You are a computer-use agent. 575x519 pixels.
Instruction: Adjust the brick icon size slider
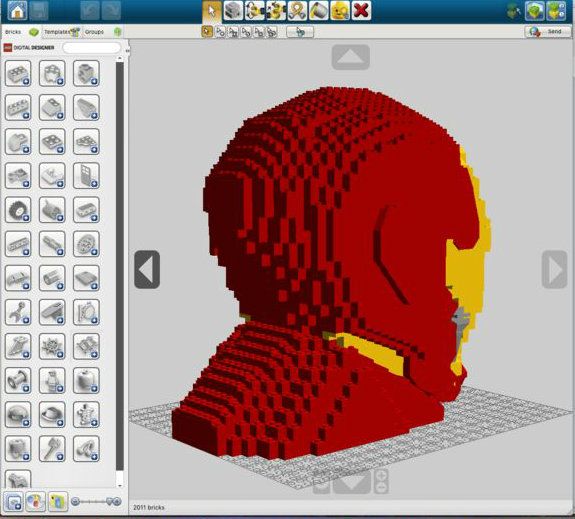coord(96,501)
